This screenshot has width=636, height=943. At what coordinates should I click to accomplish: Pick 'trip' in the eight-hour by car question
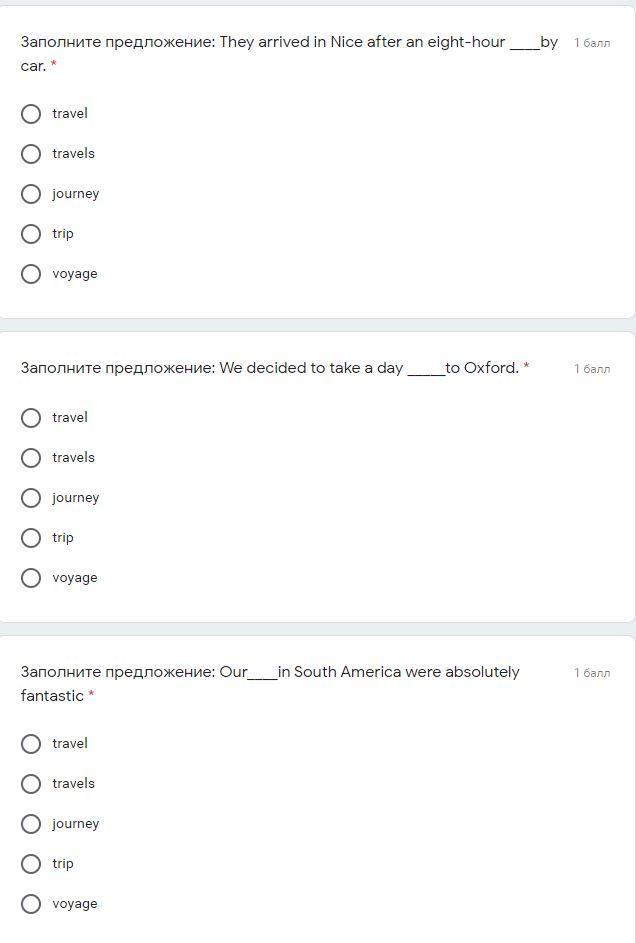pyautogui.click(x=31, y=234)
